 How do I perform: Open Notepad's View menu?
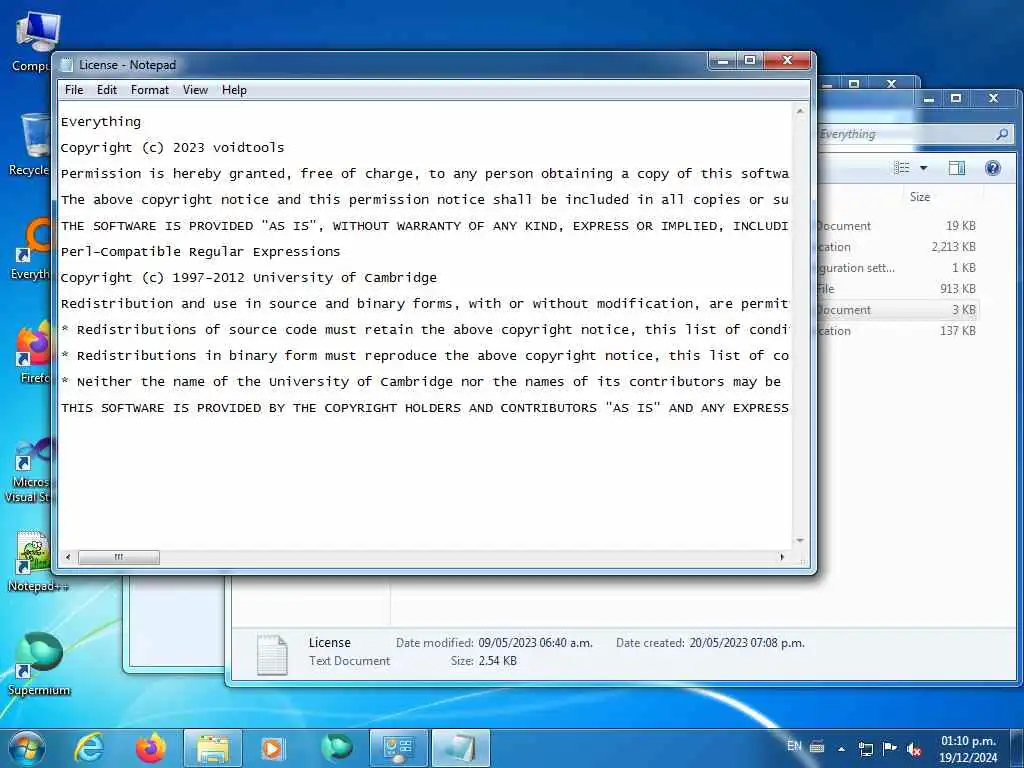tap(195, 90)
